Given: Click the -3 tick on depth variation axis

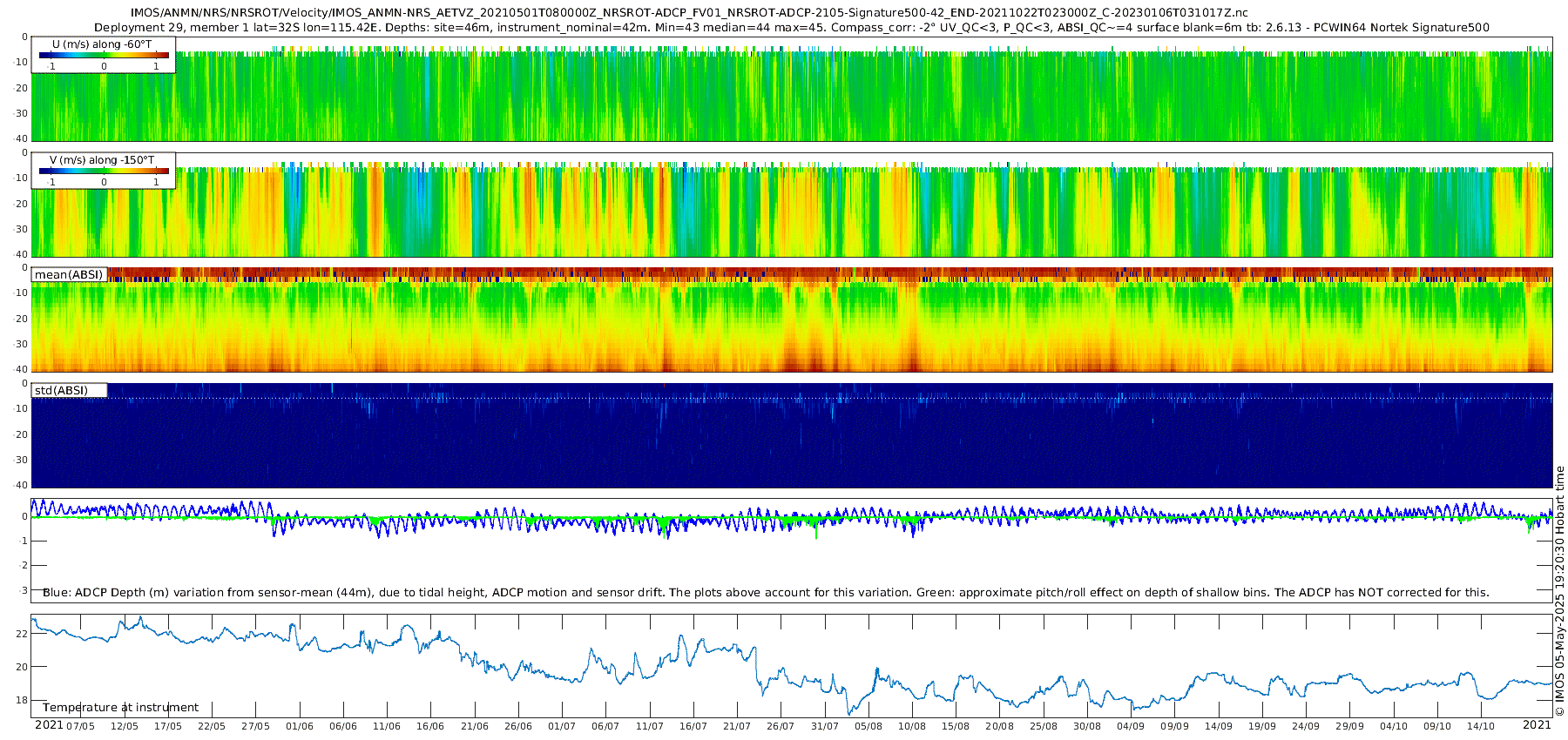Looking at the screenshot, I should click(x=24, y=590).
